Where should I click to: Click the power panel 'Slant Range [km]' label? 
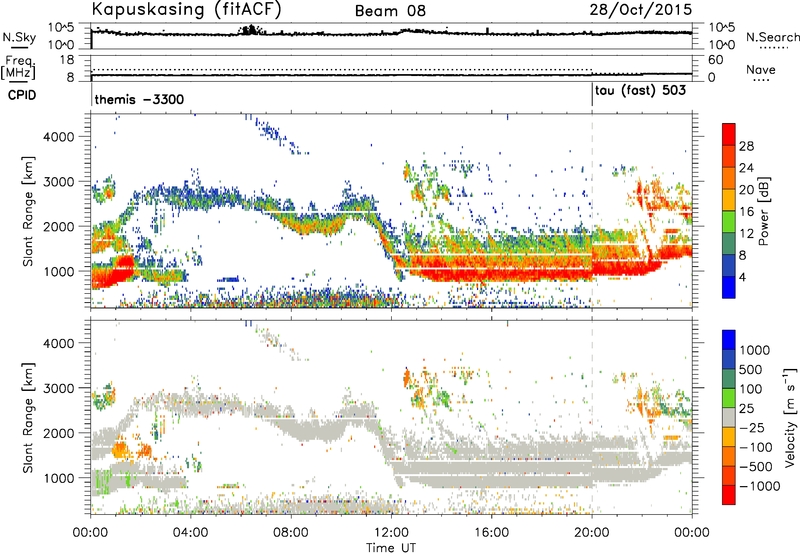(x=28, y=211)
